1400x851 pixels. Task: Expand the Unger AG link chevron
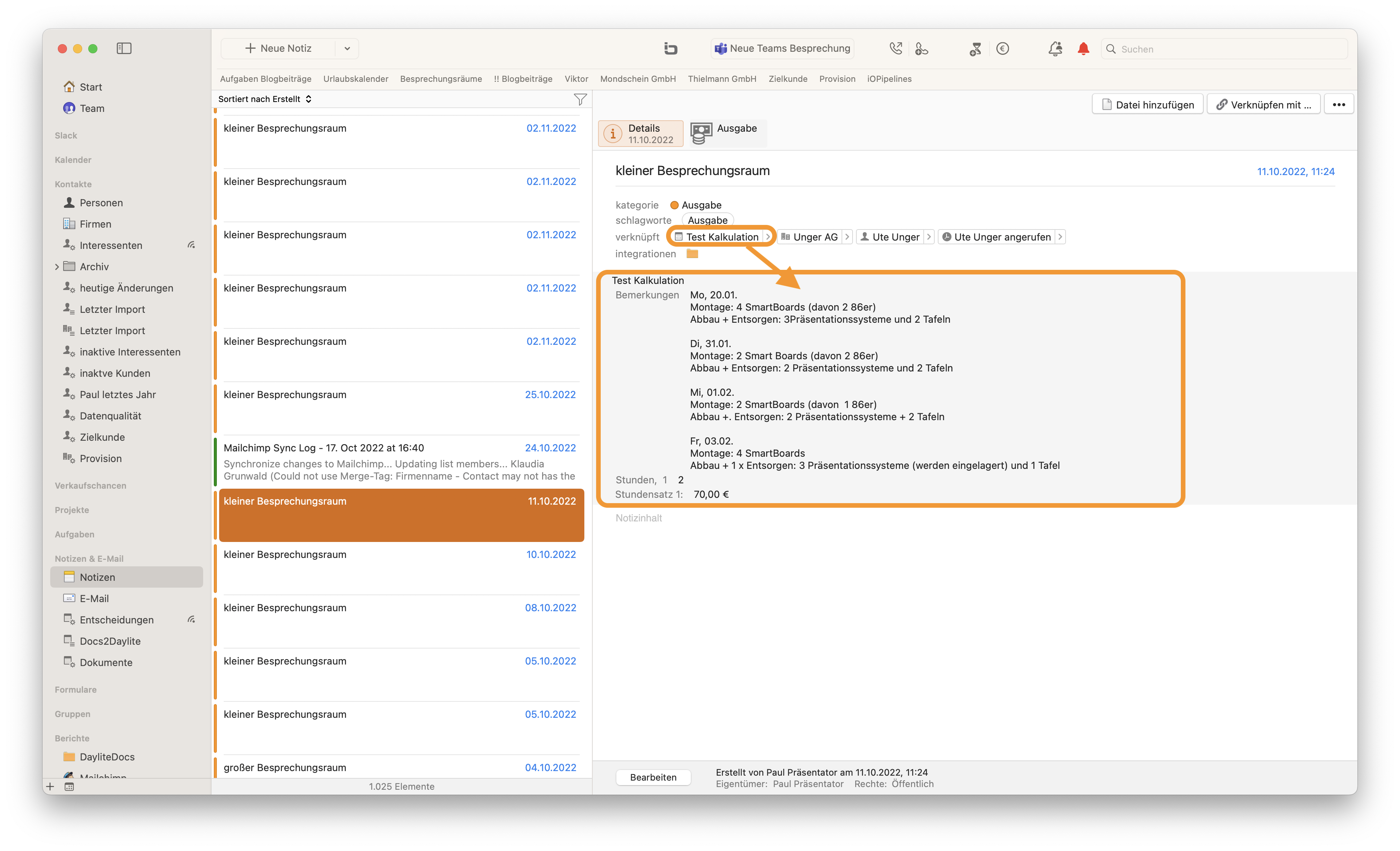click(846, 236)
